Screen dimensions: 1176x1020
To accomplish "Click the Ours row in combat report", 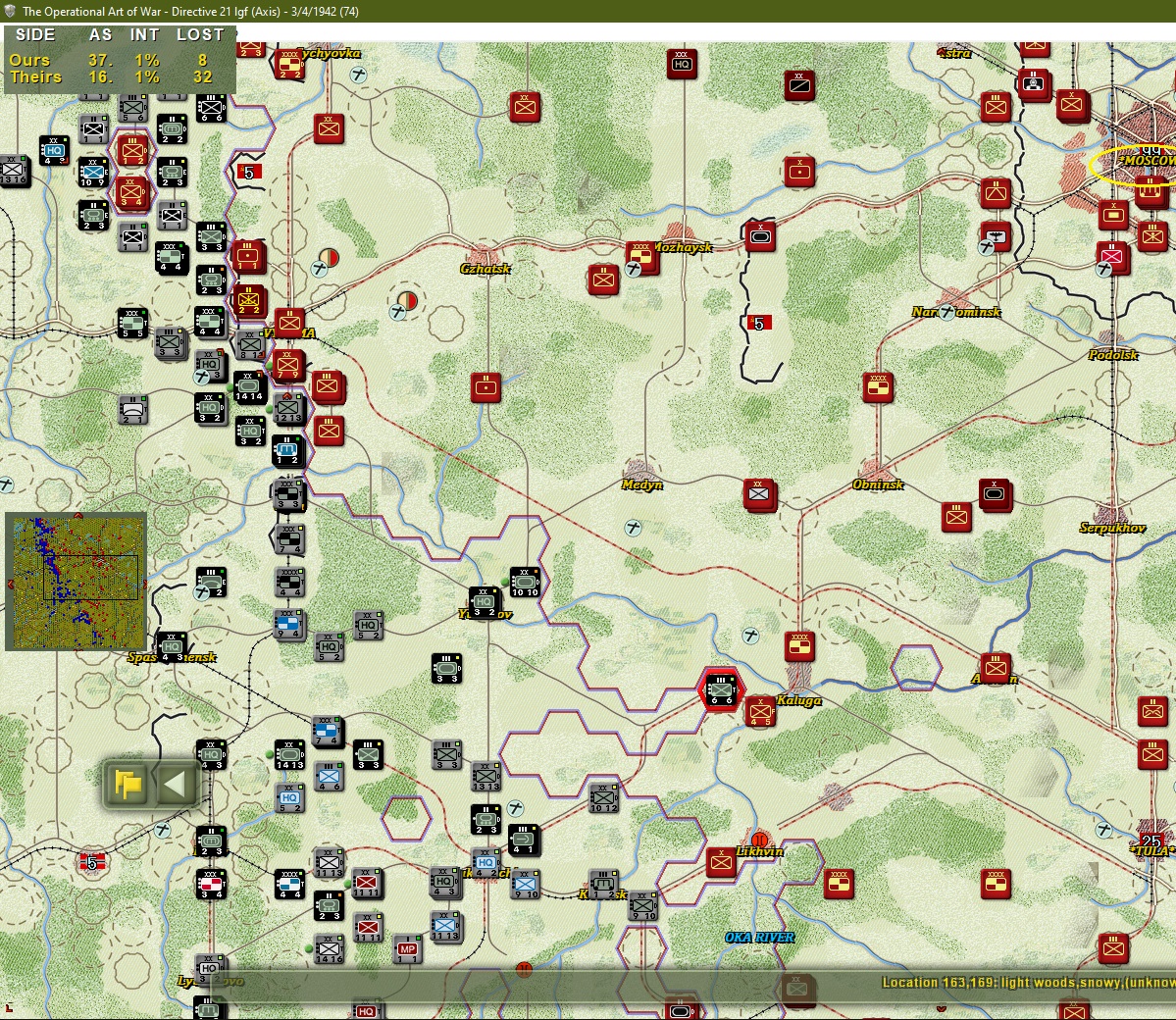I will (x=110, y=60).
